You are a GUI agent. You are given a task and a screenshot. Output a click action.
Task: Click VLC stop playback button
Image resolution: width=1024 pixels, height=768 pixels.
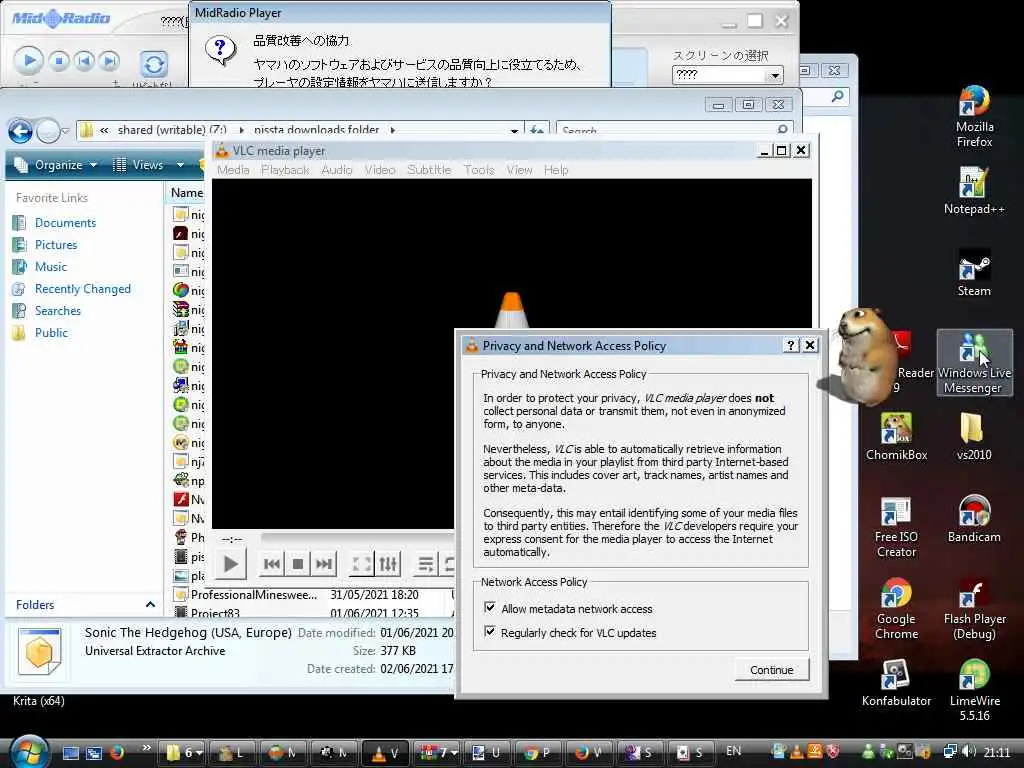coord(298,564)
